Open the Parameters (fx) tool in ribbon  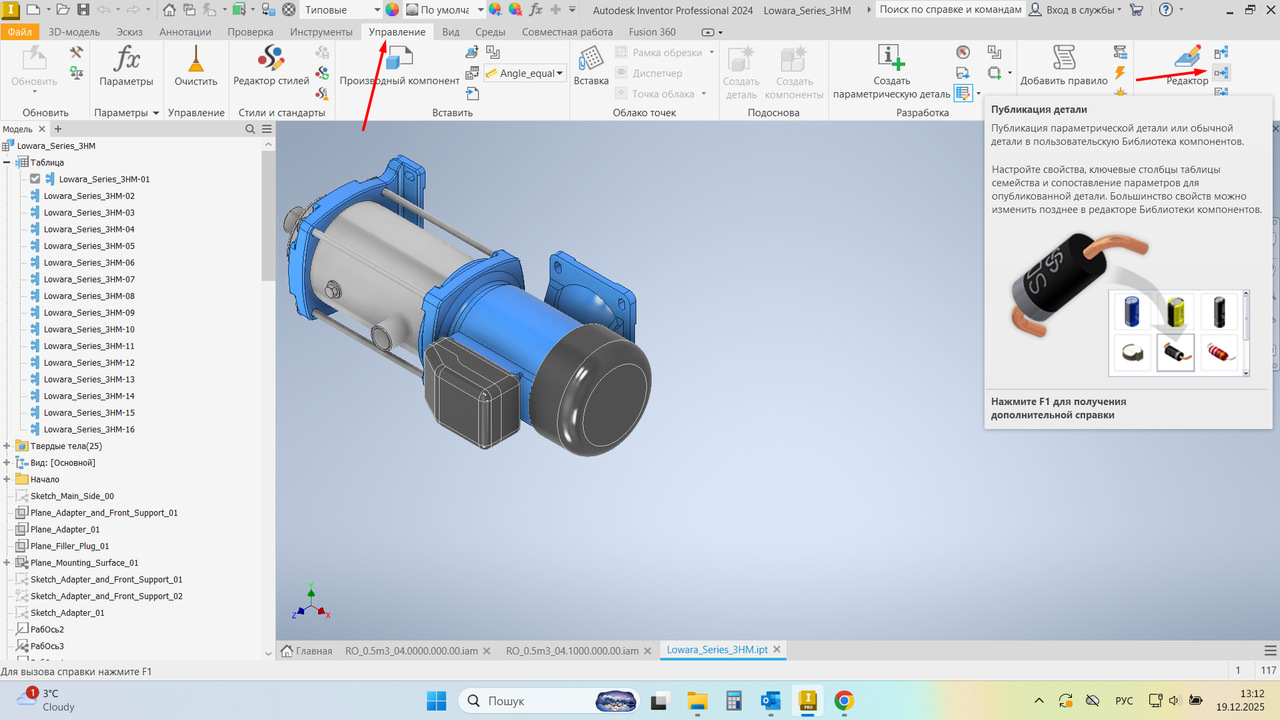[126, 65]
